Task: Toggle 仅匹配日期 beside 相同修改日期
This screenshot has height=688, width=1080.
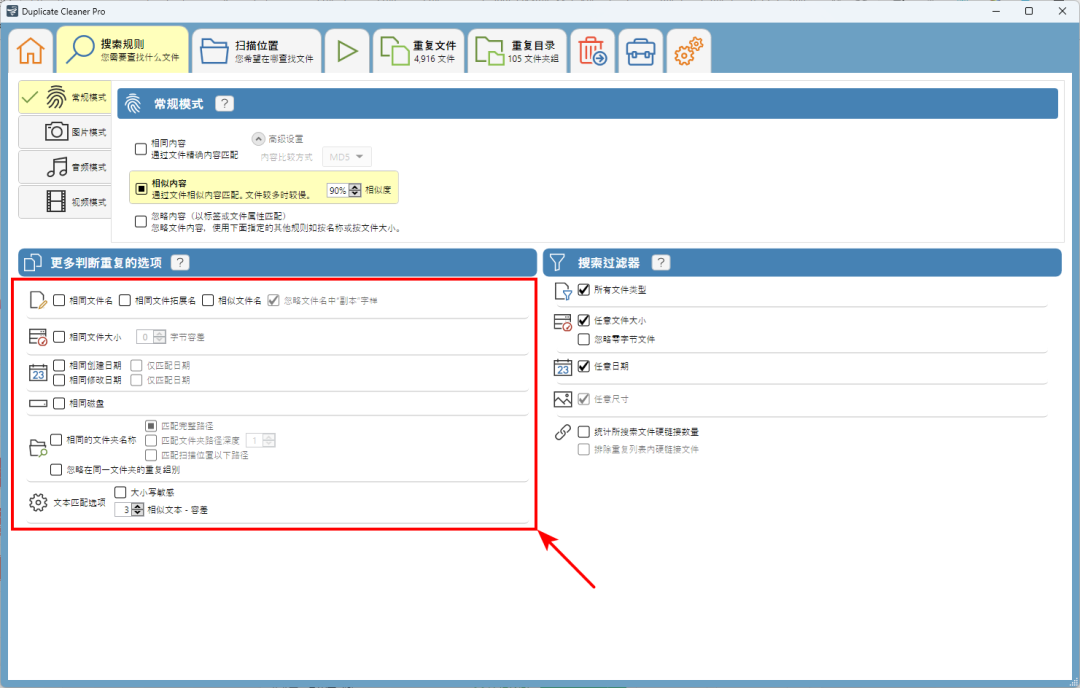Action: (136, 379)
